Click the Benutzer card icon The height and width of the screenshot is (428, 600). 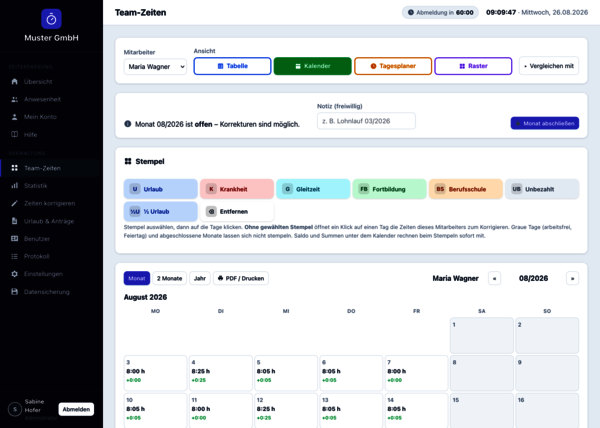[15, 238]
